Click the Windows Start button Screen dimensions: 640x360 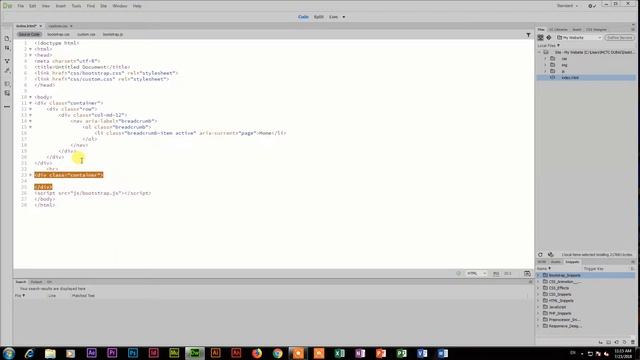(9, 353)
